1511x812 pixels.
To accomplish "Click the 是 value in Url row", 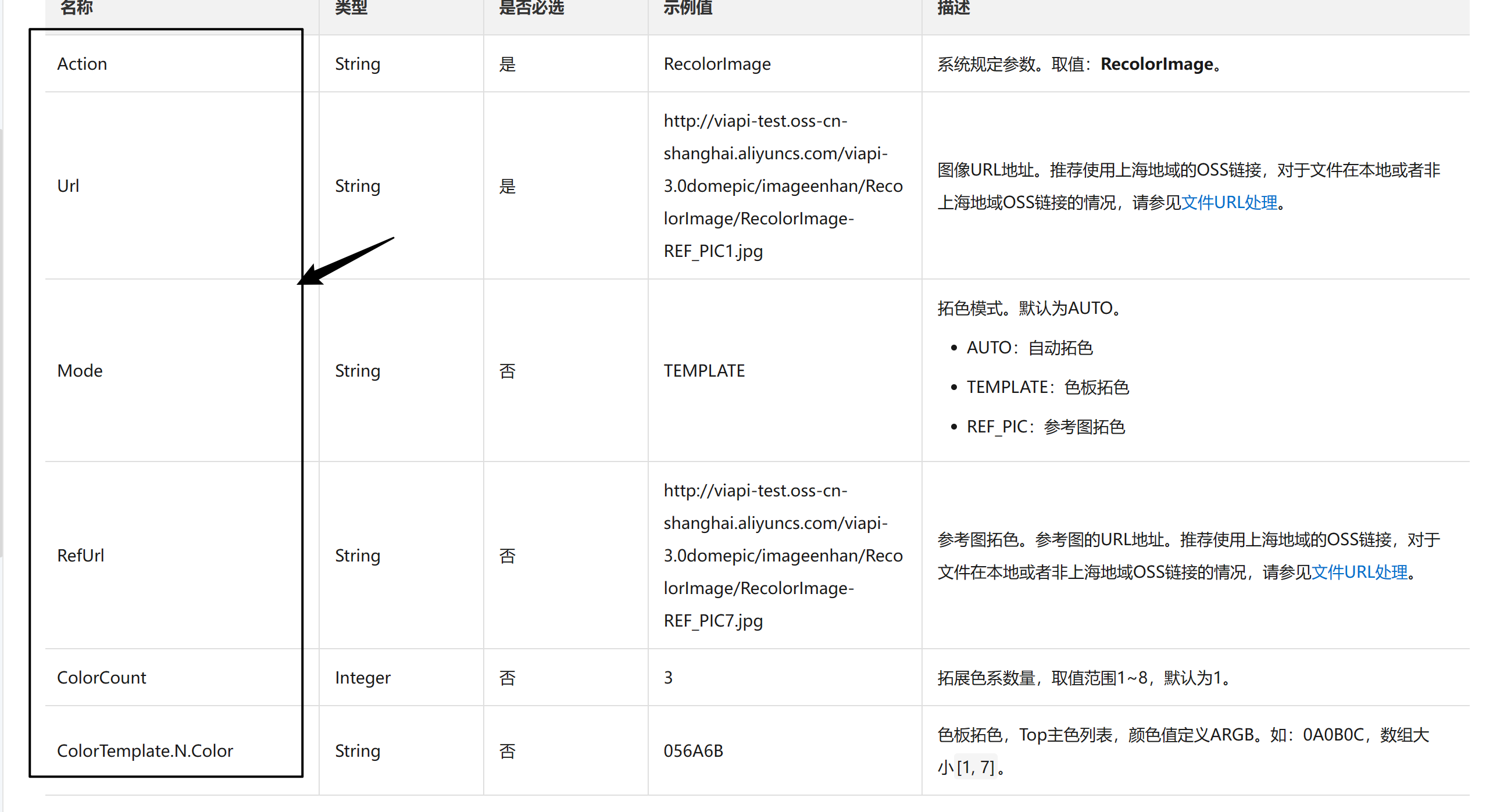I will pyautogui.click(x=508, y=186).
